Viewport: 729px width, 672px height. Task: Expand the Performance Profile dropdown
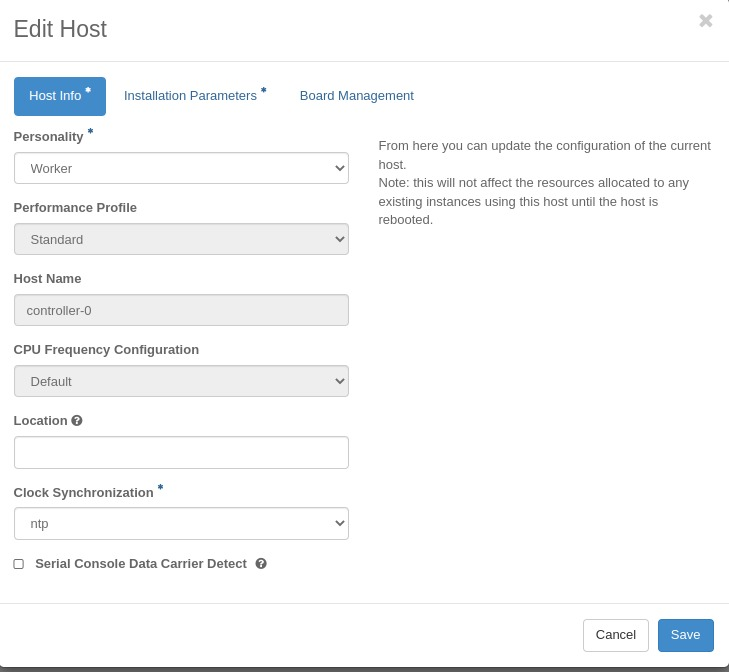click(x=181, y=239)
